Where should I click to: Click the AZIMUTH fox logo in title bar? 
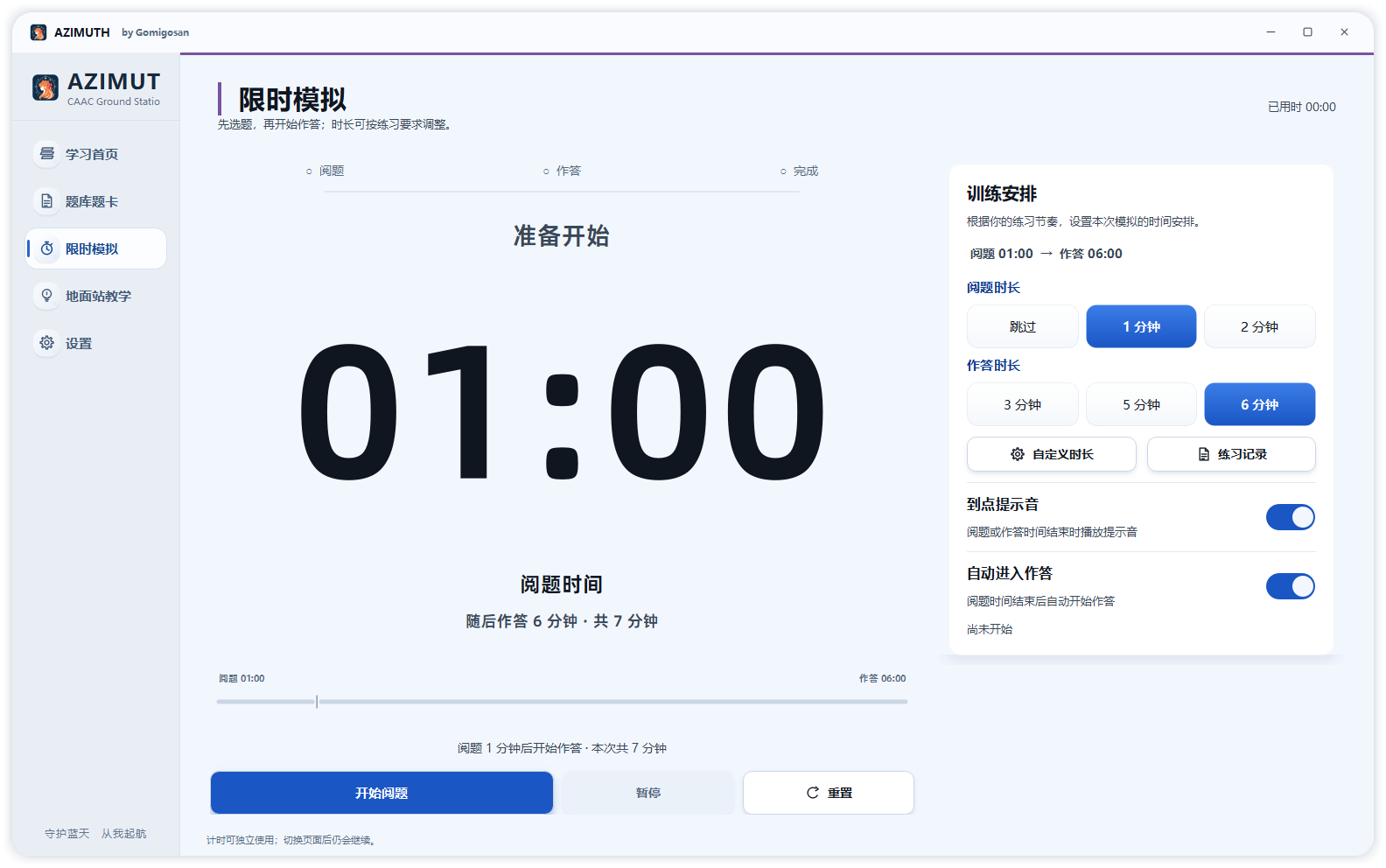pyautogui.click(x=38, y=32)
